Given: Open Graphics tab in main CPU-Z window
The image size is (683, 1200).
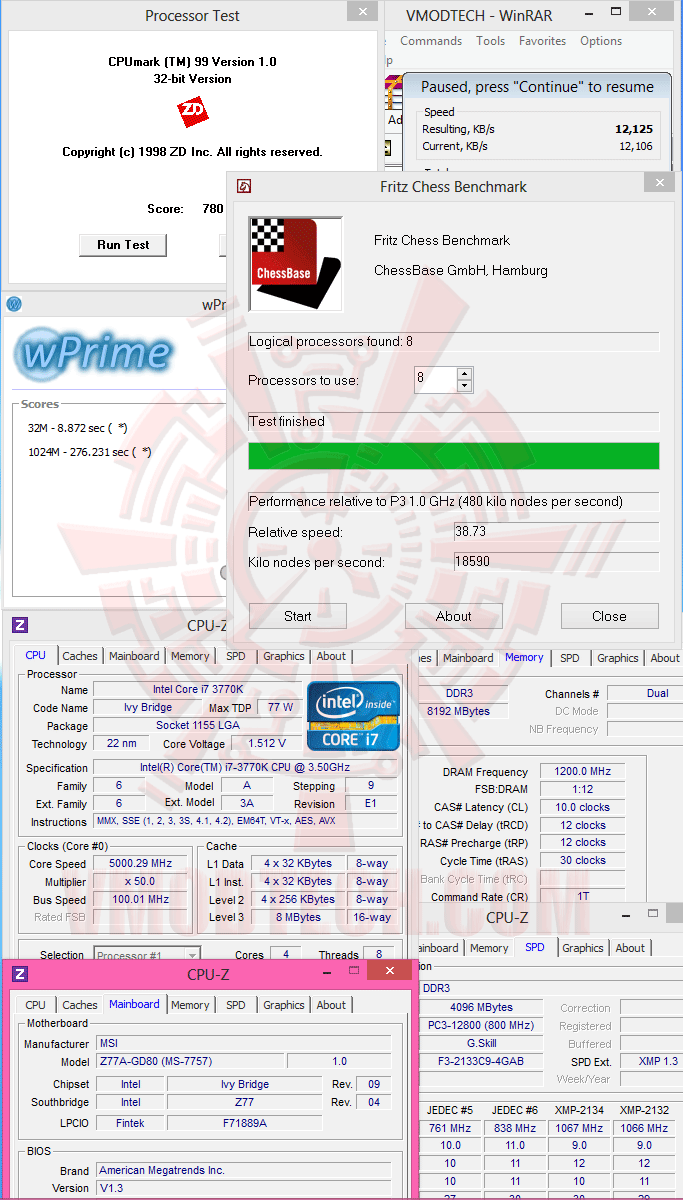Looking at the screenshot, I should pyautogui.click(x=284, y=656).
